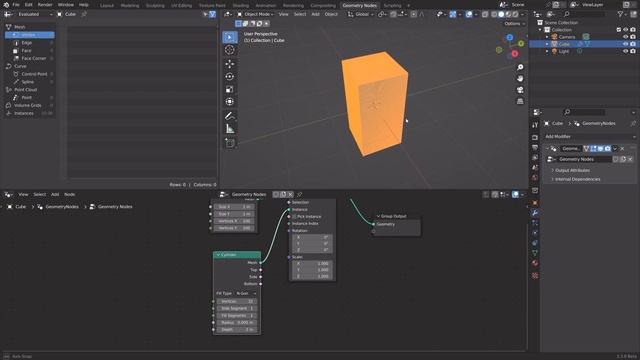
Task: Unlink the node group with X icon
Action: coord(291,195)
